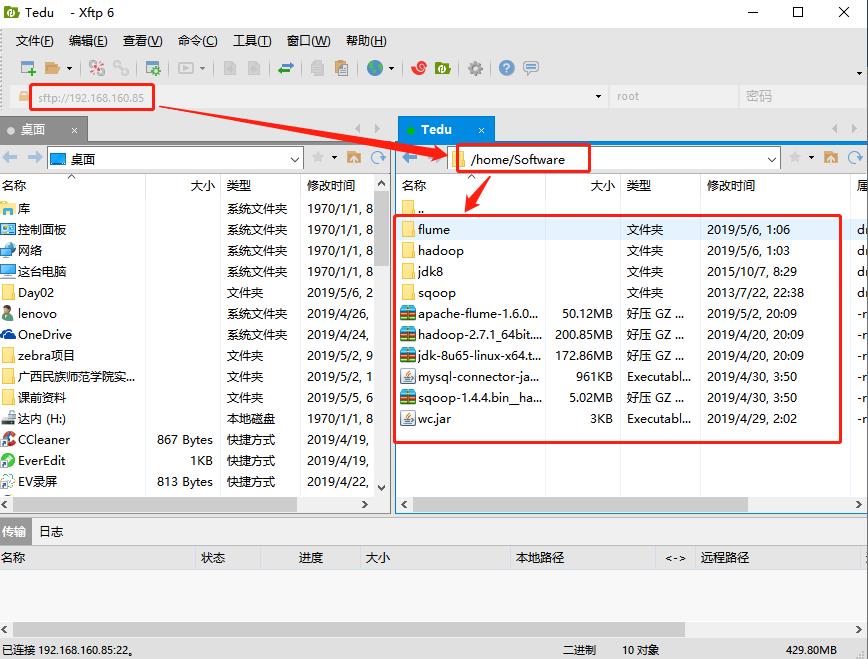Click the back navigation arrow in left pane

12,157
